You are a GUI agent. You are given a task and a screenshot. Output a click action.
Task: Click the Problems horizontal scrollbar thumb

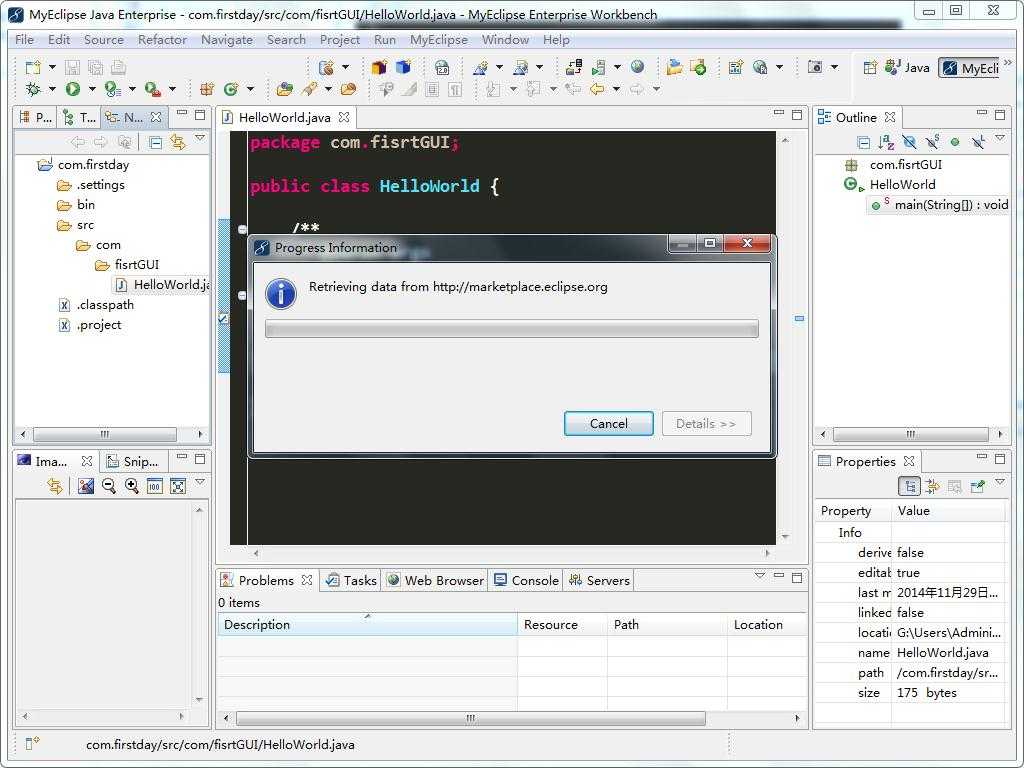tap(471, 718)
